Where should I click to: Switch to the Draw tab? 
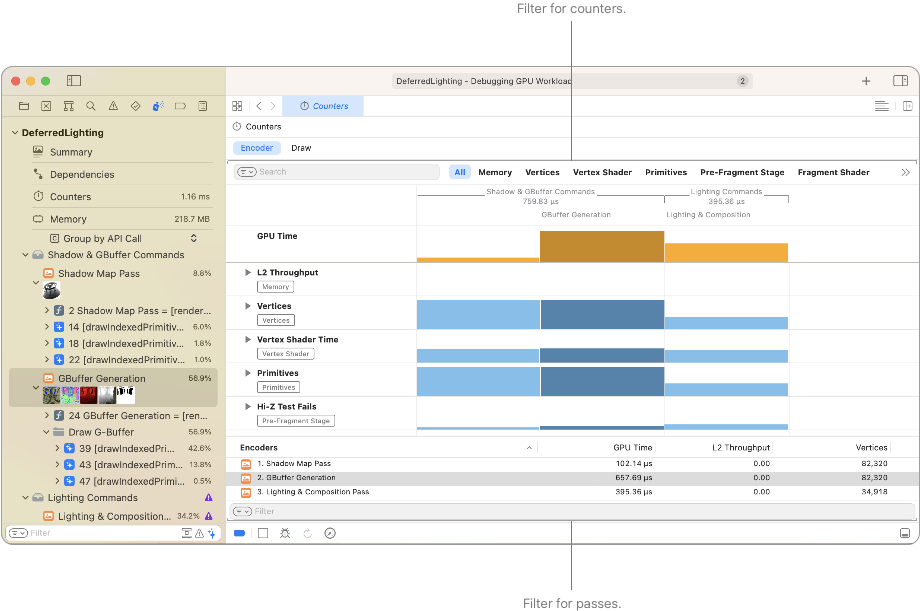(x=301, y=148)
